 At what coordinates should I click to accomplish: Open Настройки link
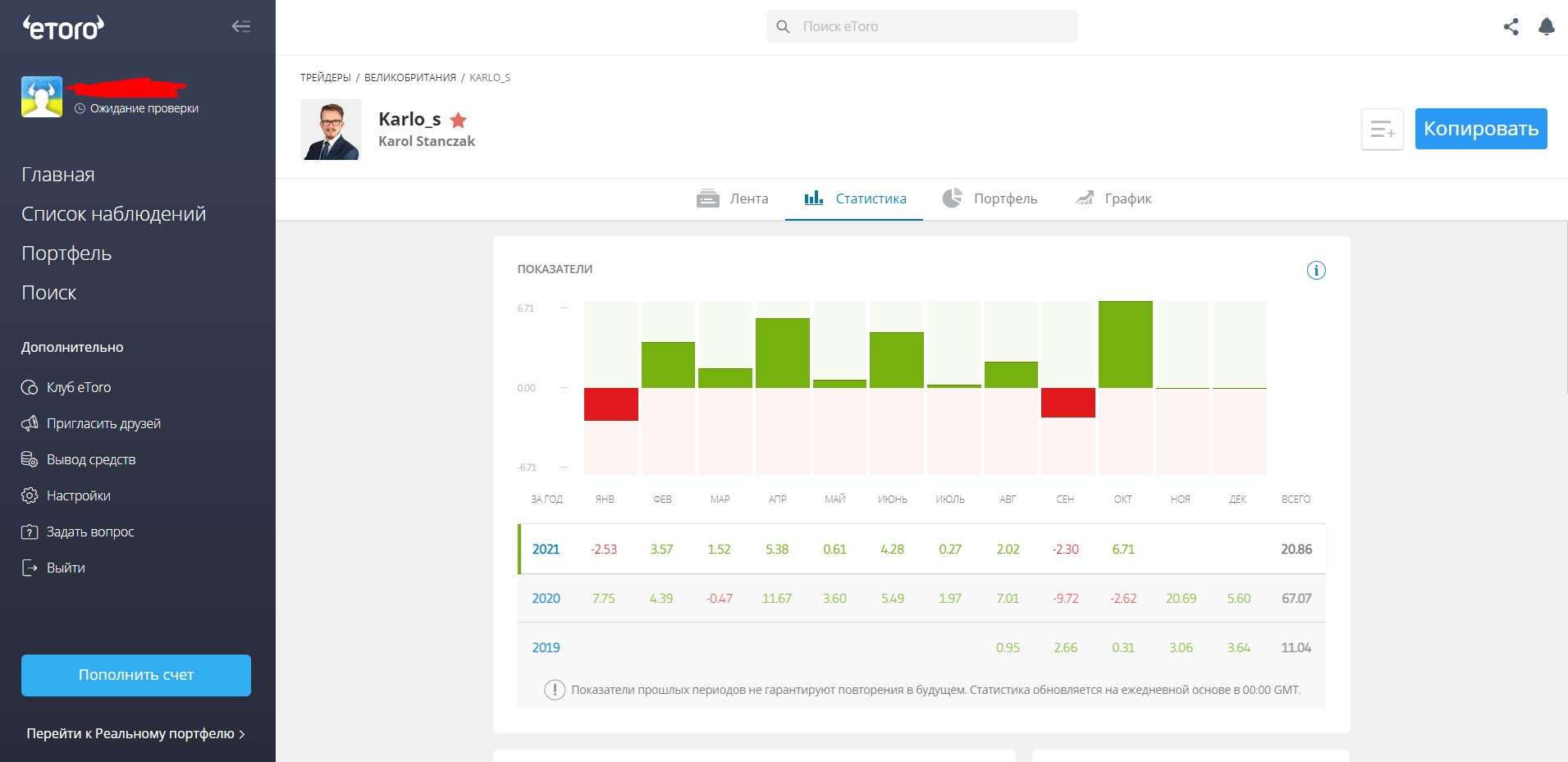click(79, 495)
